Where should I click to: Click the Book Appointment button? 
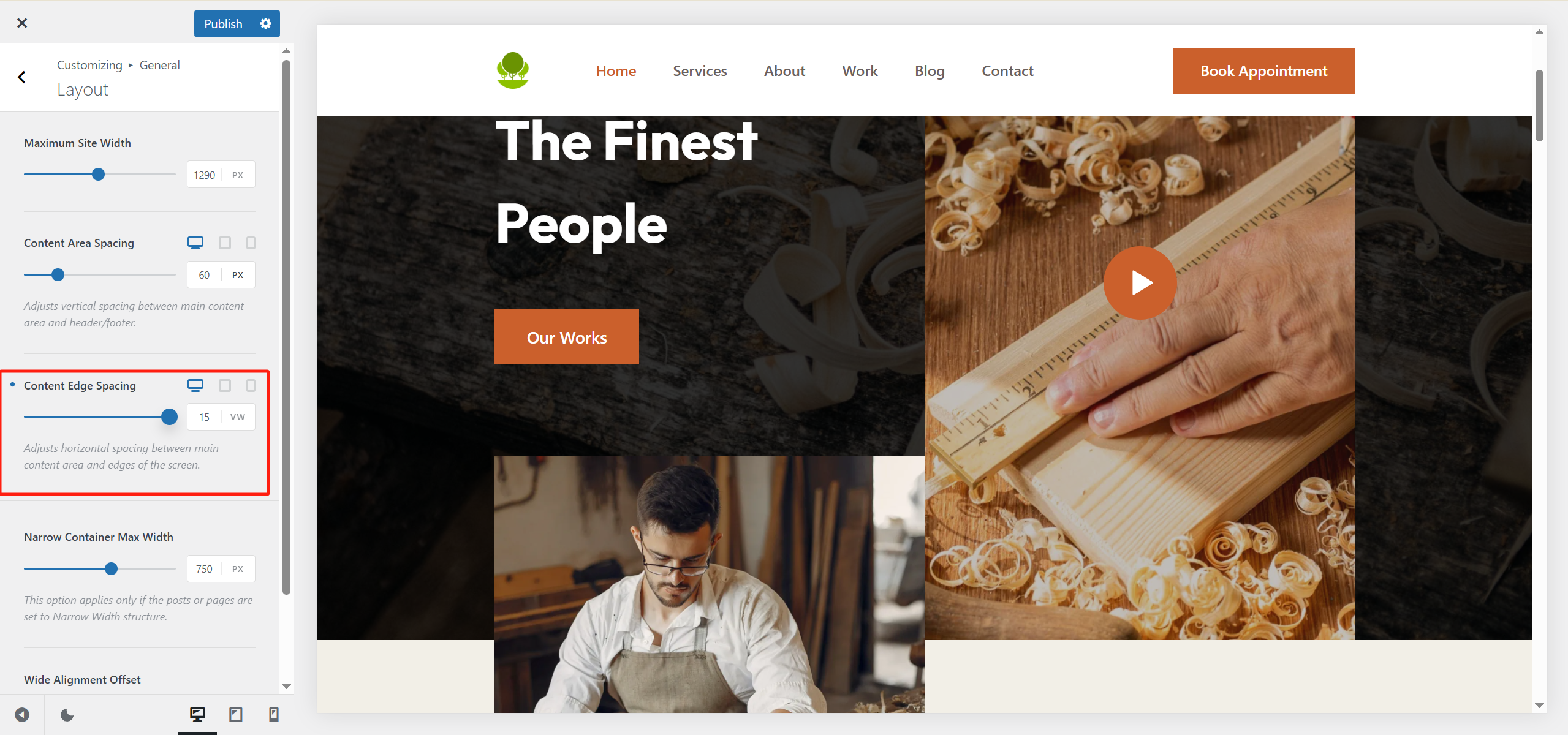click(1263, 71)
